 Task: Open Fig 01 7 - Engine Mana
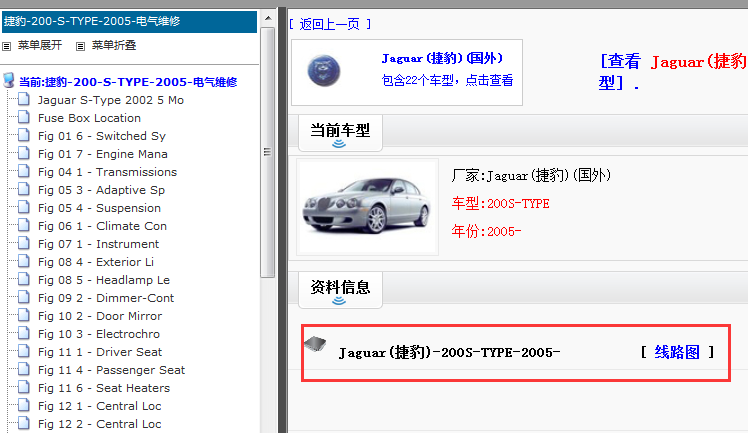(x=103, y=154)
